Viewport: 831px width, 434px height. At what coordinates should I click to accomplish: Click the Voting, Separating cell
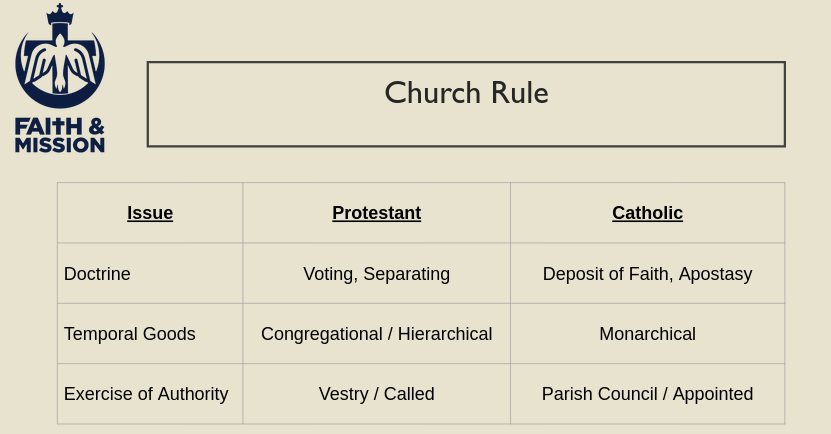(376, 274)
